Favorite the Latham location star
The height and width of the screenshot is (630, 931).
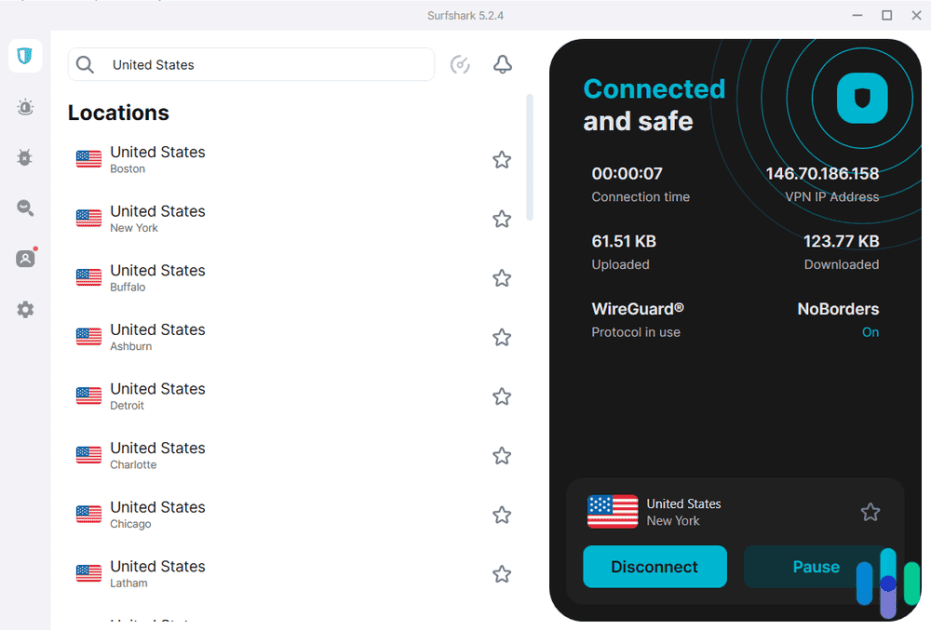(x=501, y=573)
